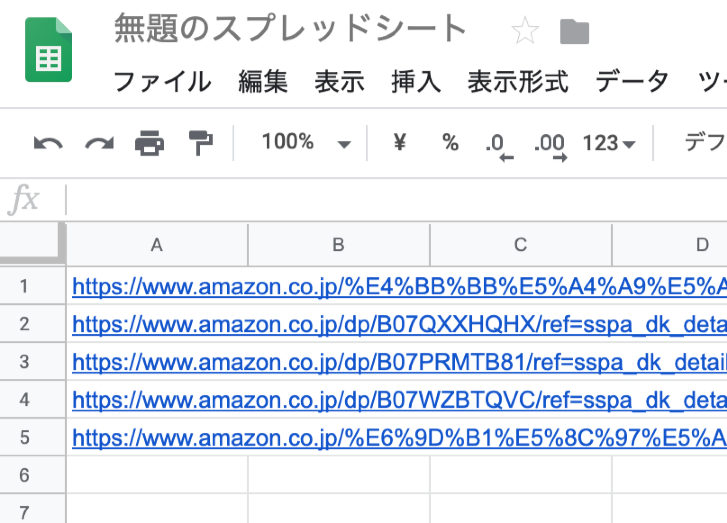Open the move-to-folder icon
This screenshot has height=523, width=727.
(x=574, y=32)
